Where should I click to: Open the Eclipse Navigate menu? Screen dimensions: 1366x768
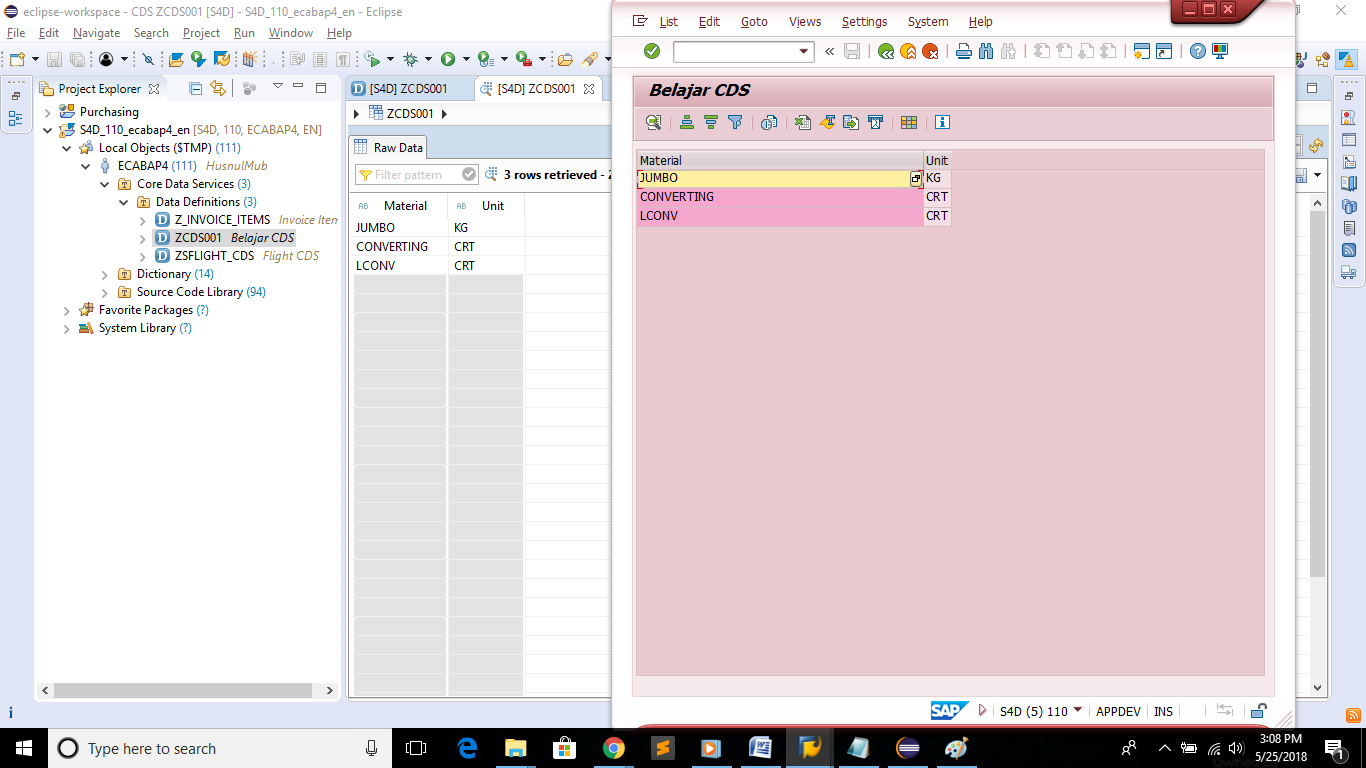(x=96, y=33)
